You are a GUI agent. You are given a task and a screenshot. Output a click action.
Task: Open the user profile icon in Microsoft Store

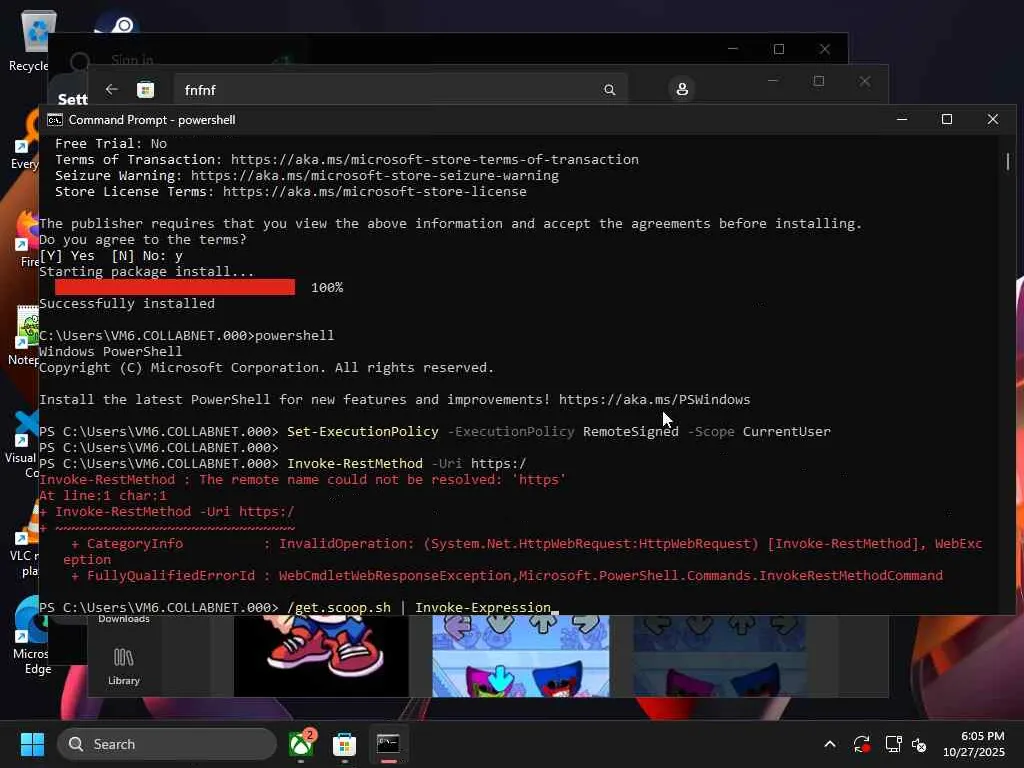[x=682, y=89]
